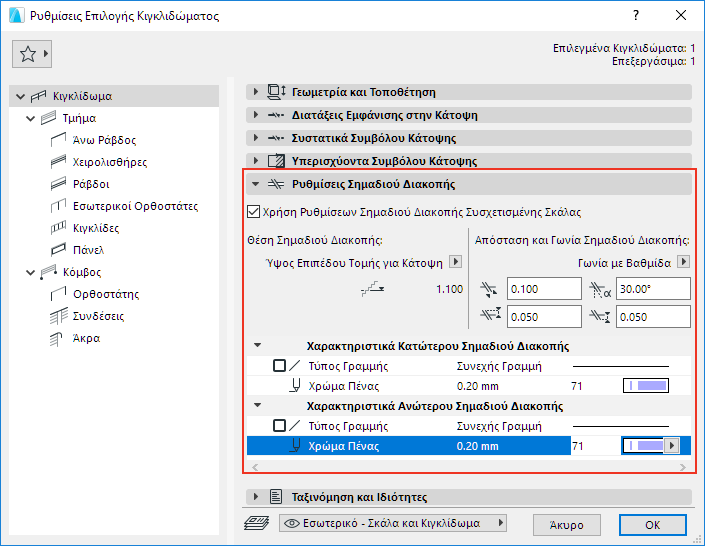This screenshot has height=546, width=705.
Task: Click lower break mark line type preview
Action: 620,366
